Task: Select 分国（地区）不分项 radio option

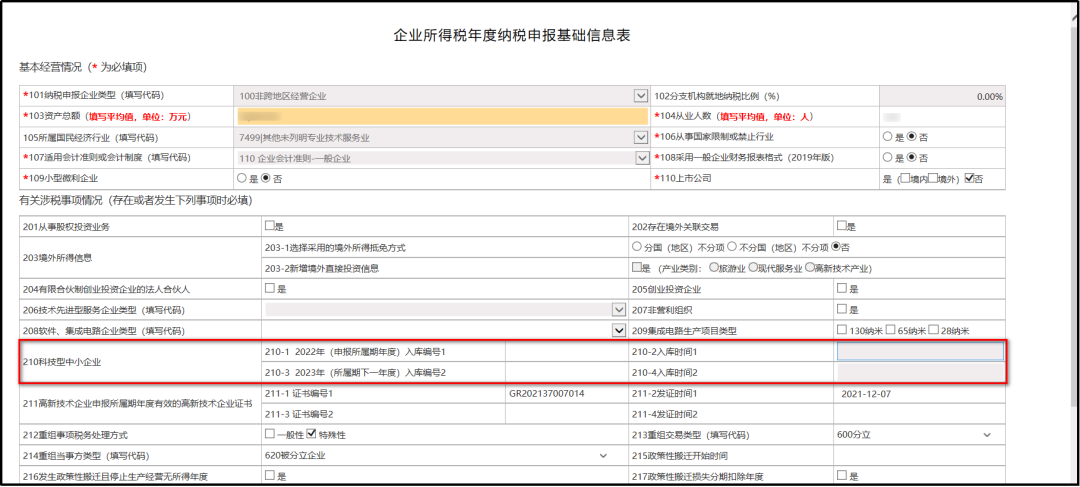Action: [636, 247]
